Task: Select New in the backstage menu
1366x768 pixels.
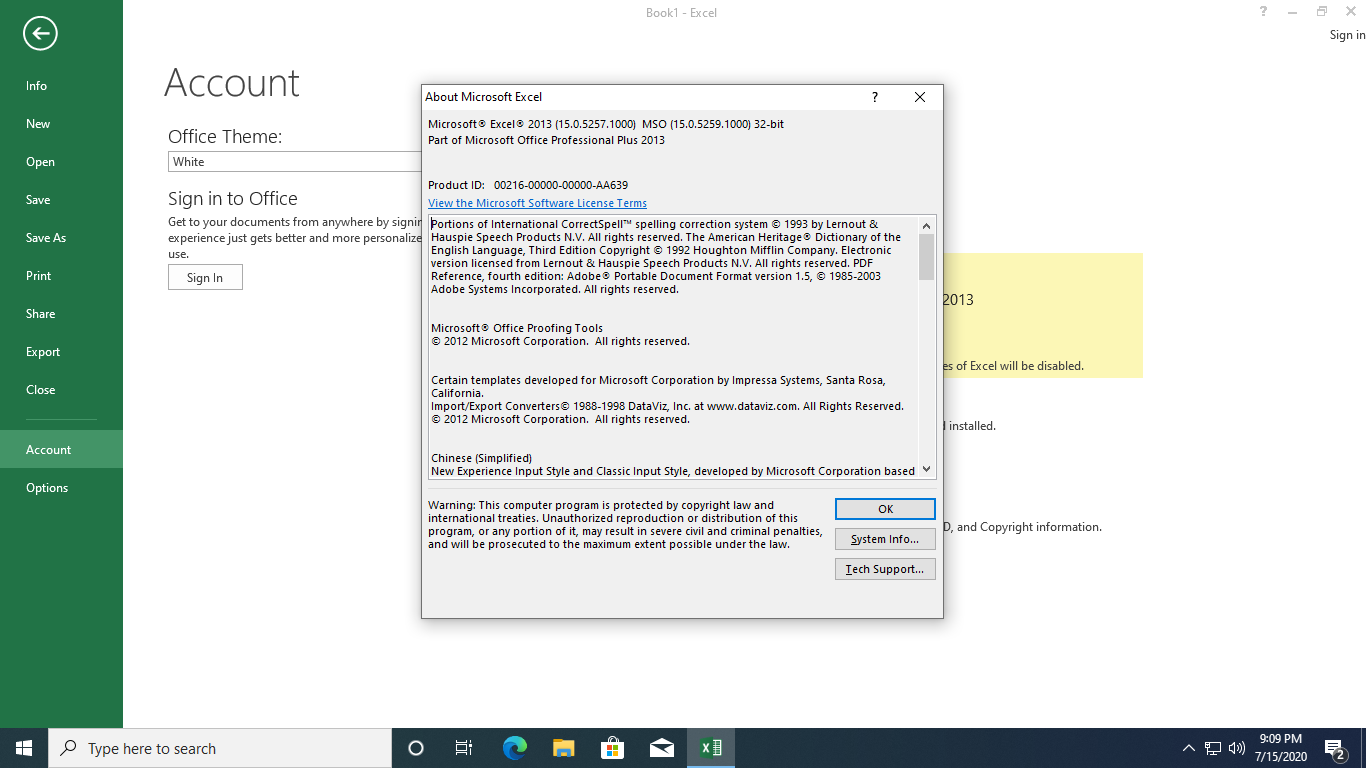Action: 61,124
